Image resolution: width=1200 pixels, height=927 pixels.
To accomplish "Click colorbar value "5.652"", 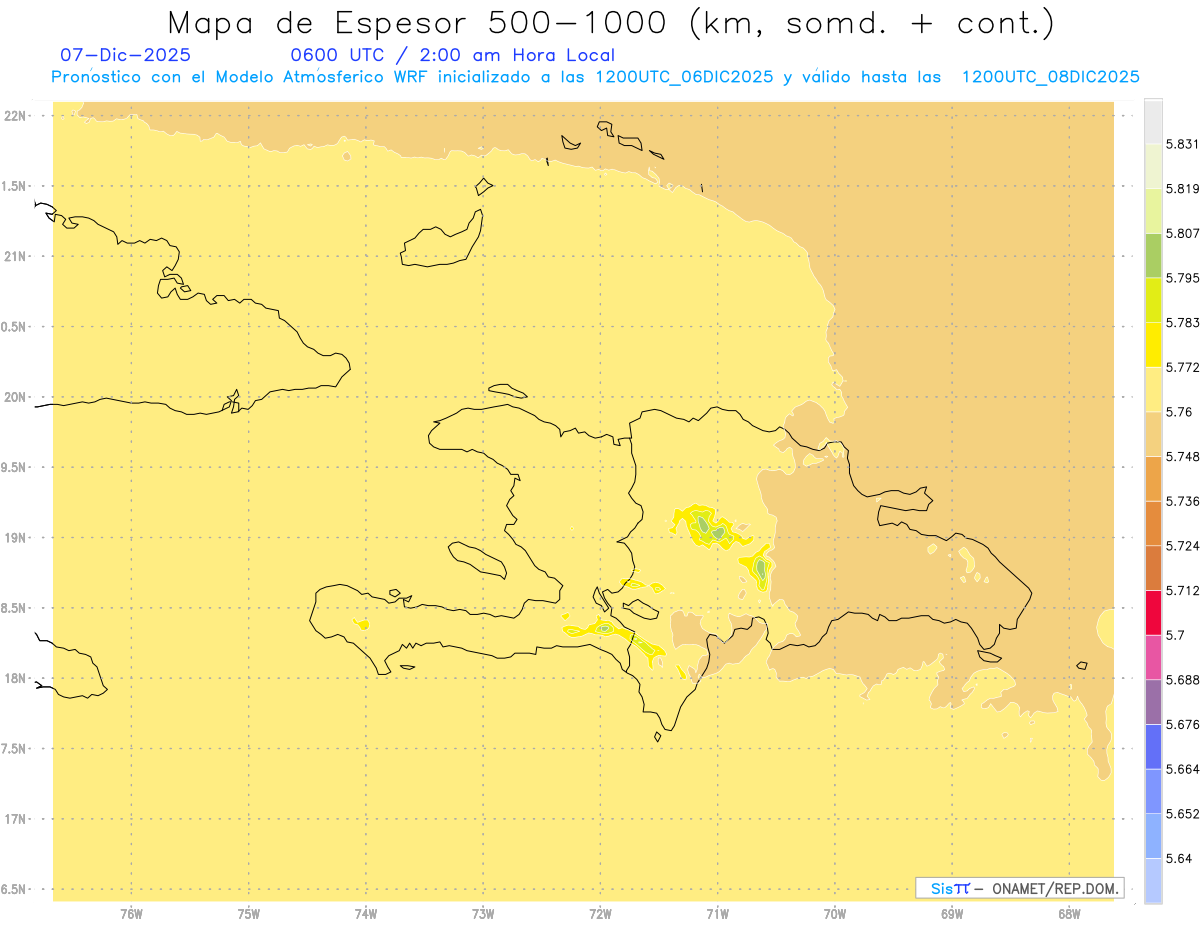I will tap(1182, 813).
